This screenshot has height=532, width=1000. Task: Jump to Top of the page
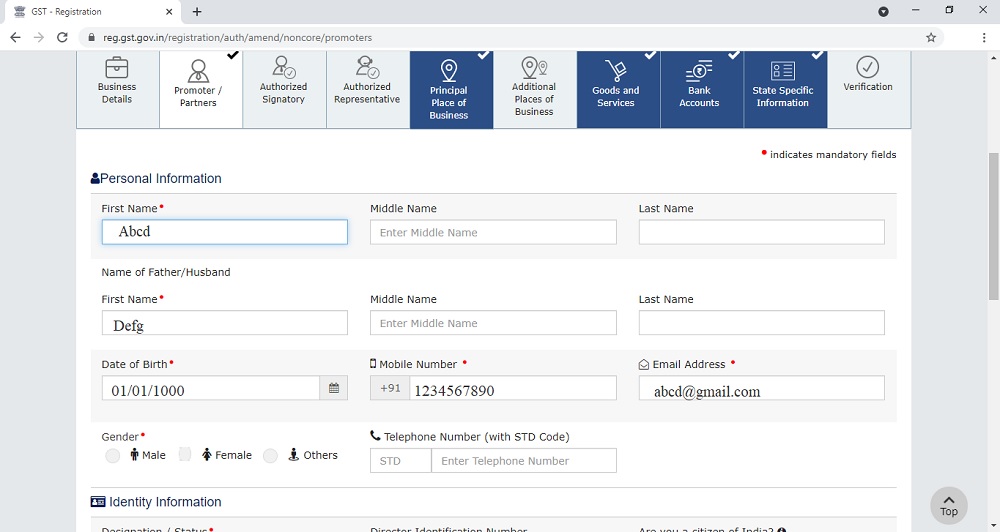click(x=949, y=506)
